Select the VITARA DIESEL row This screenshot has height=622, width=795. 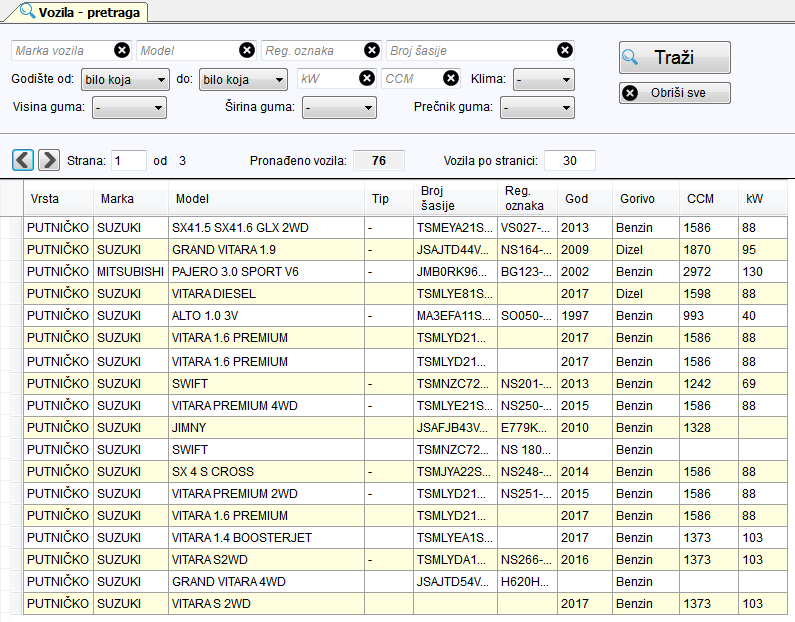[405, 294]
